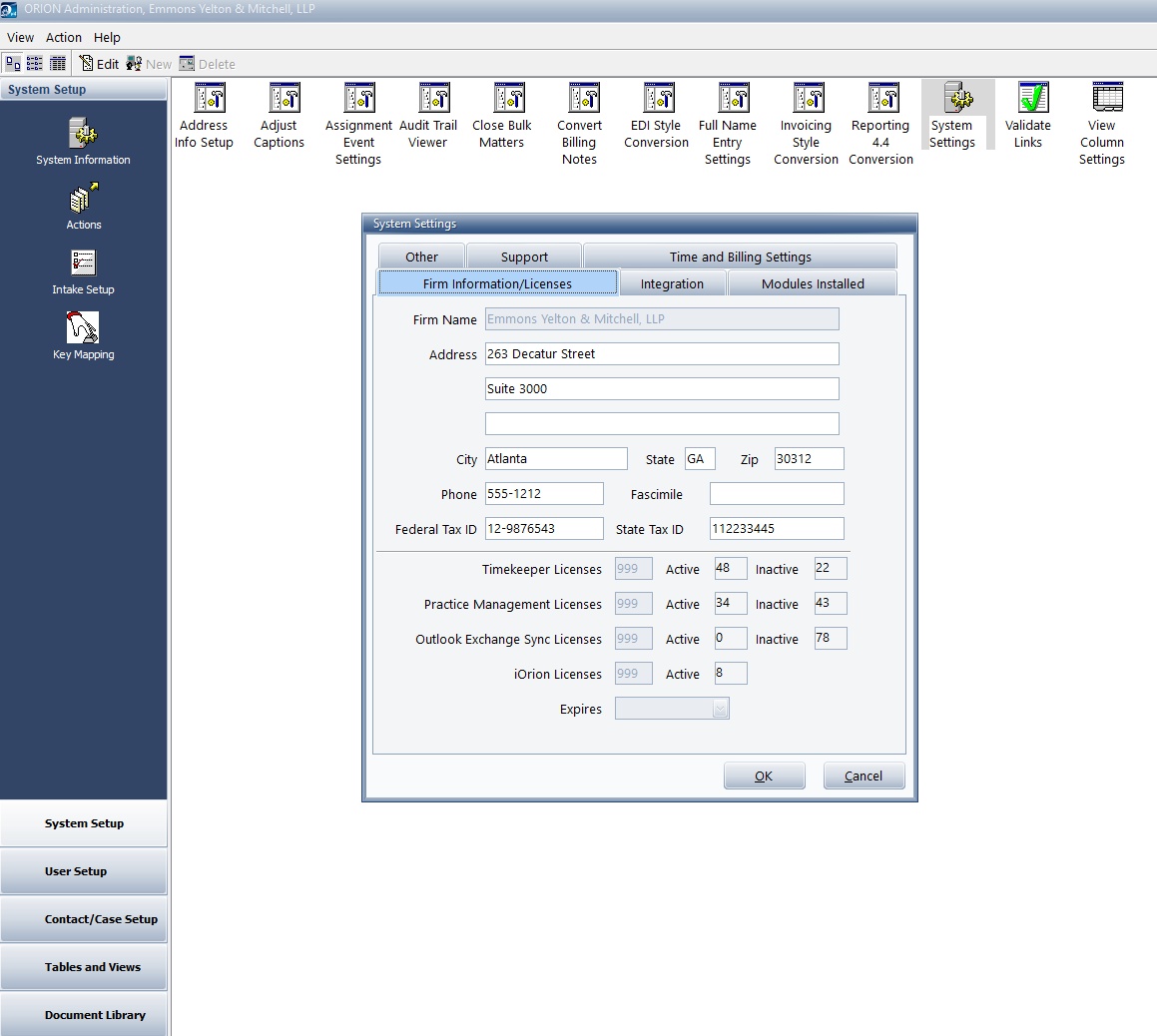Select System Information in the sidebar
Viewport: 1157px width, 1036px height.
[x=84, y=141]
